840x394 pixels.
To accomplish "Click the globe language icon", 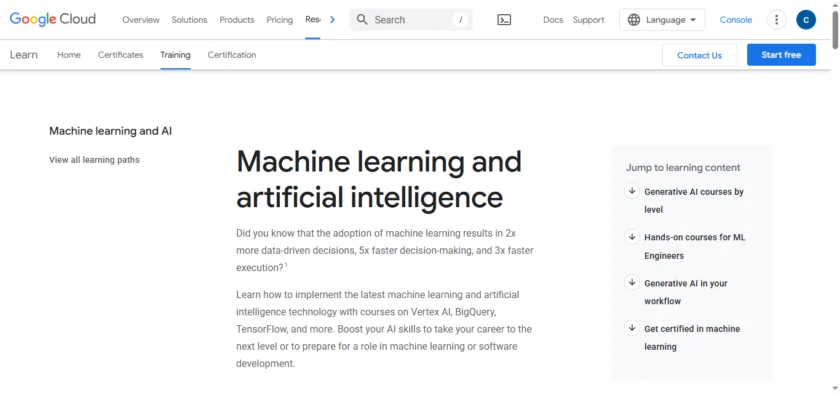I will (634, 20).
